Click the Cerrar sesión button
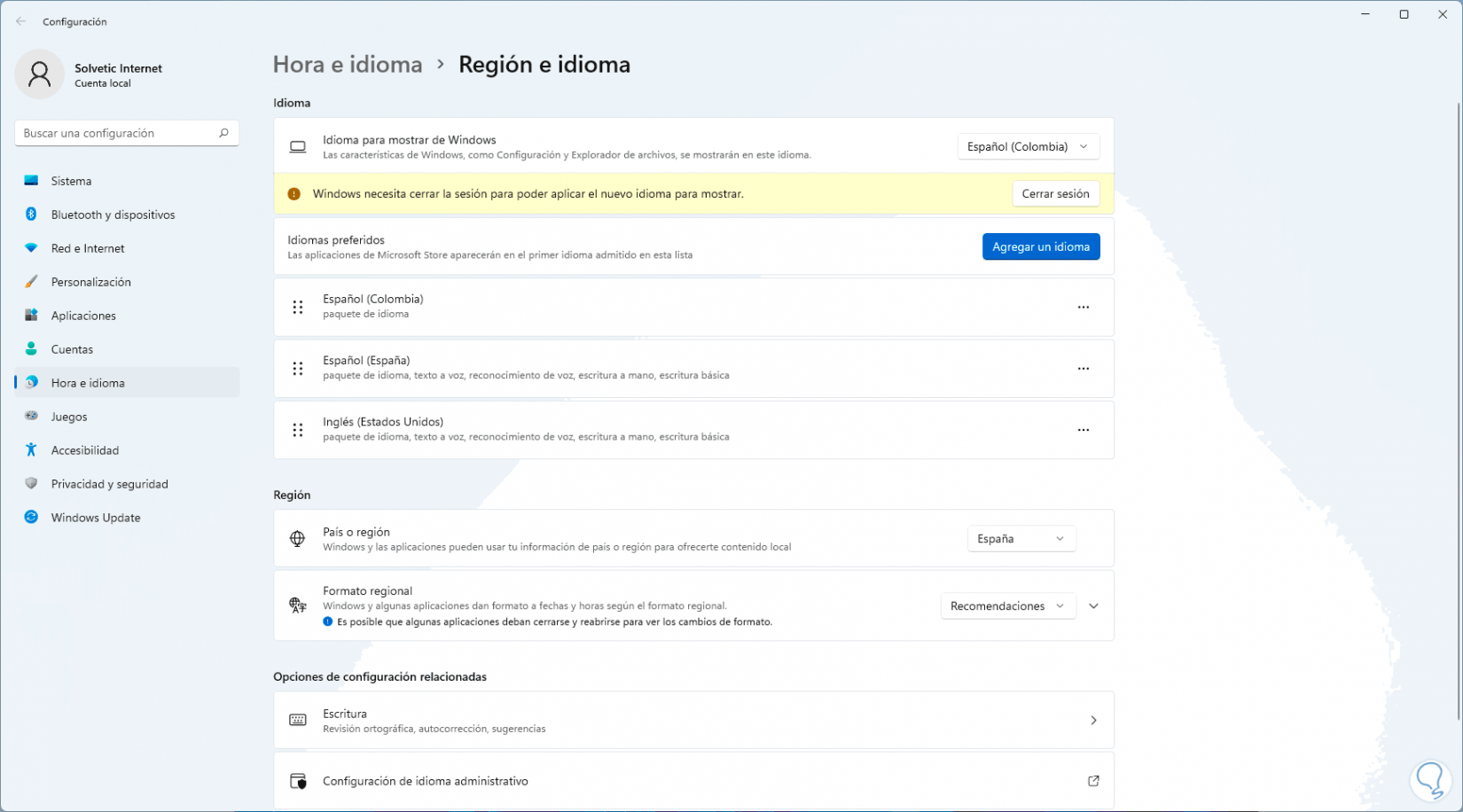Screen dimensions: 1463x812 (1055, 193)
